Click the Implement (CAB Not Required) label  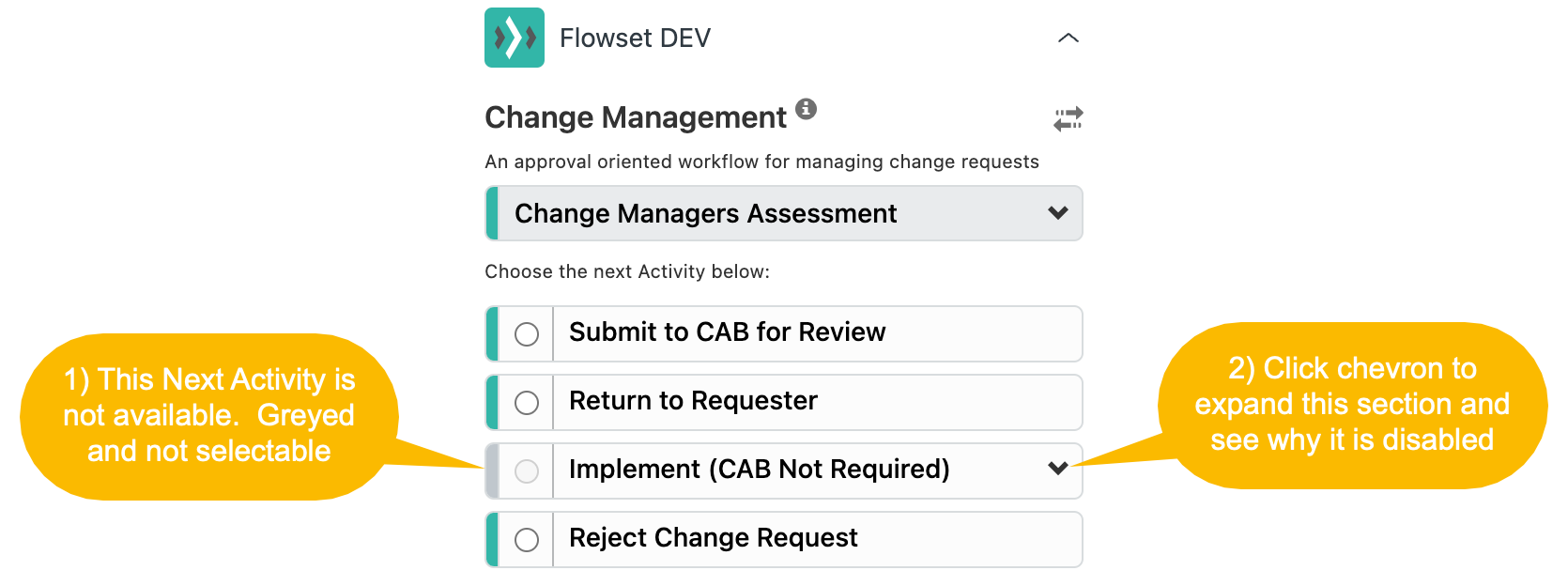(x=760, y=469)
